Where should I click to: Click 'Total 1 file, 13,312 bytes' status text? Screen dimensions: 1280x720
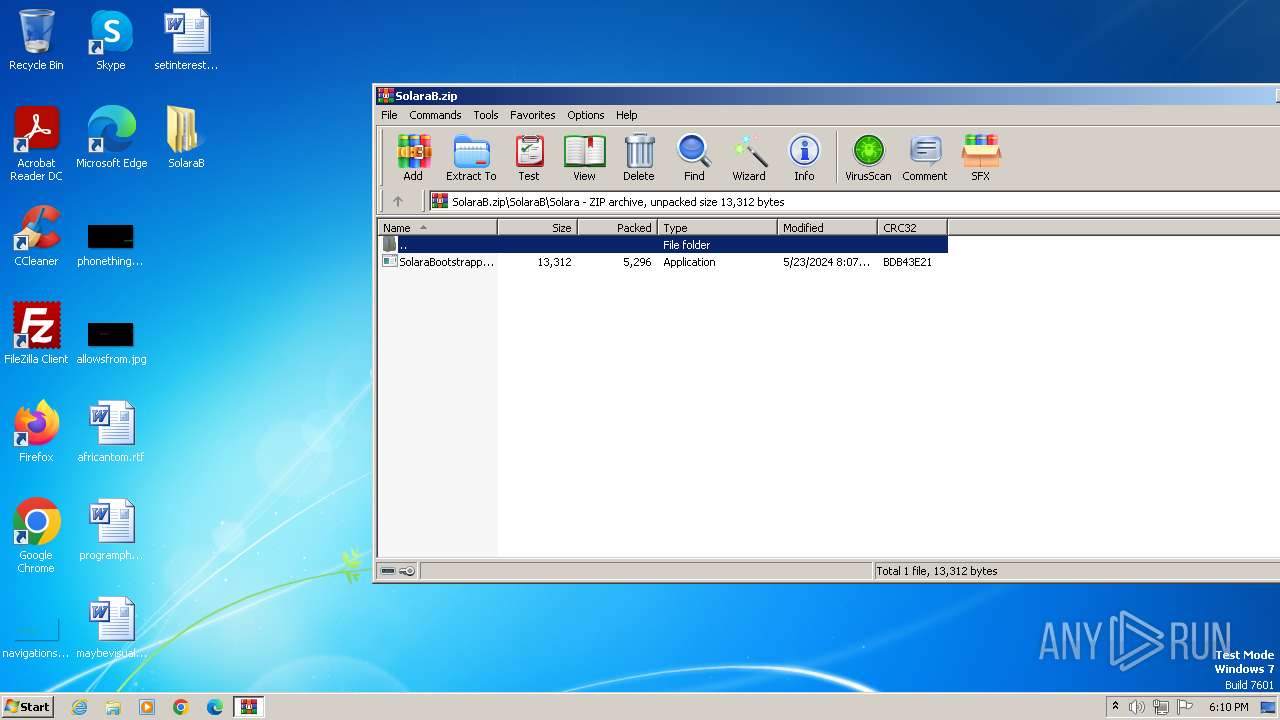pos(937,571)
